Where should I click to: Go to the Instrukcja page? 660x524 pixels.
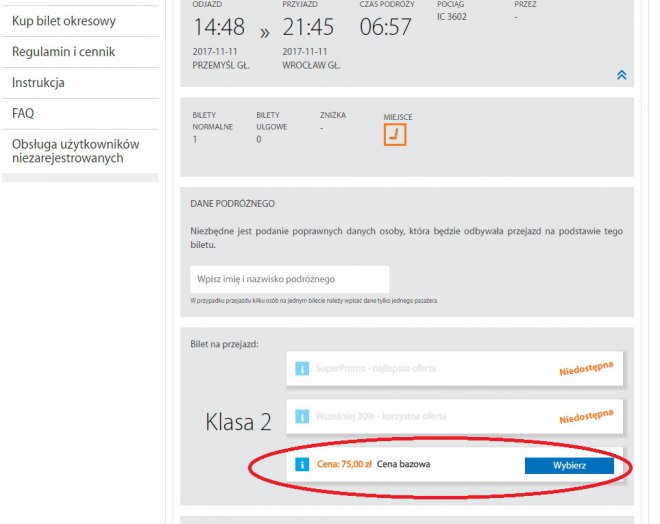[x=39, y=83]
